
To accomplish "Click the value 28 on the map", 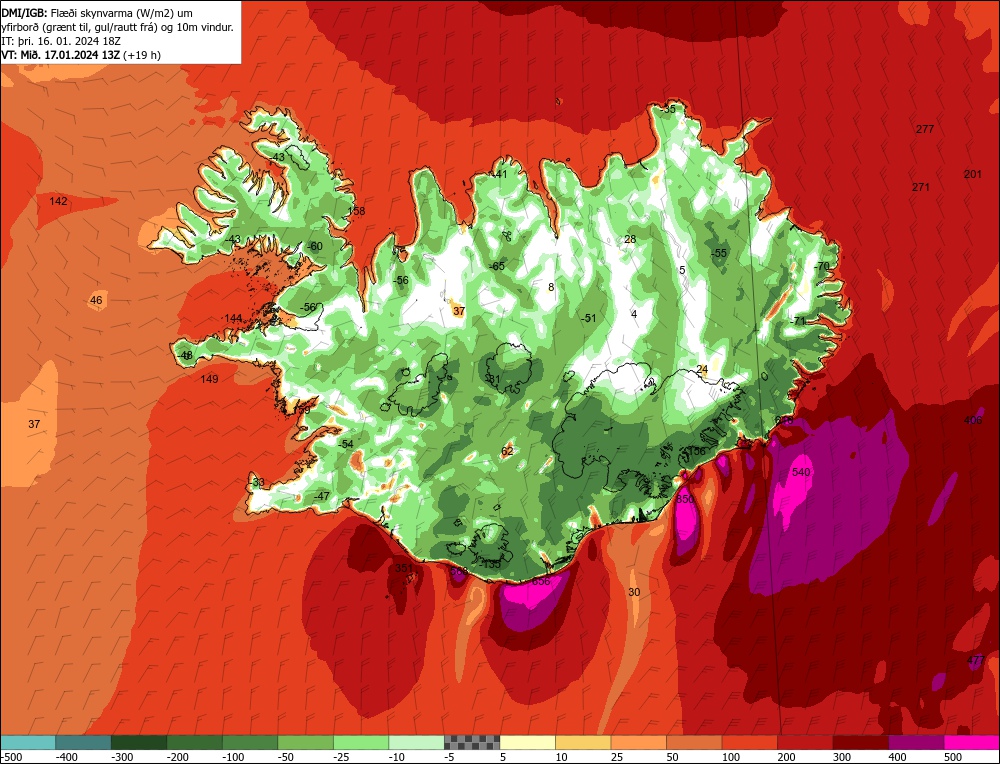I will click(630, 239).
